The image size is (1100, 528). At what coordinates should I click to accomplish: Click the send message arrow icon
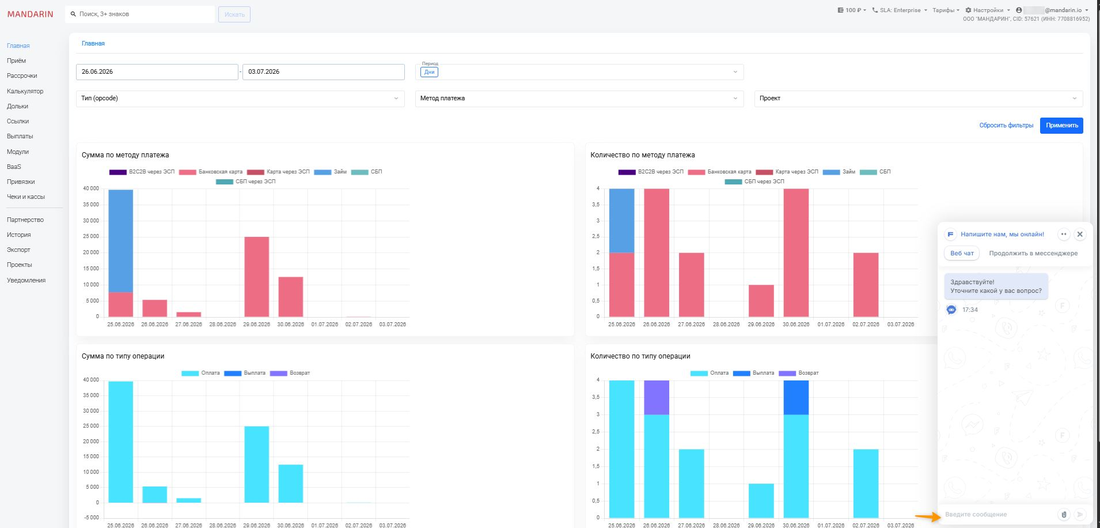click(1079, 515)
